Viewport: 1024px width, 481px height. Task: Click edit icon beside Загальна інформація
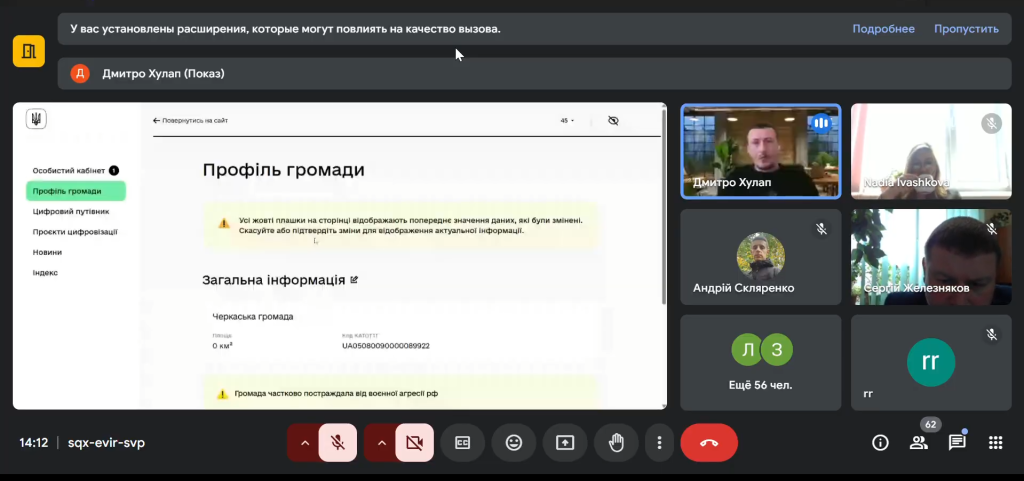pos(354,279)
